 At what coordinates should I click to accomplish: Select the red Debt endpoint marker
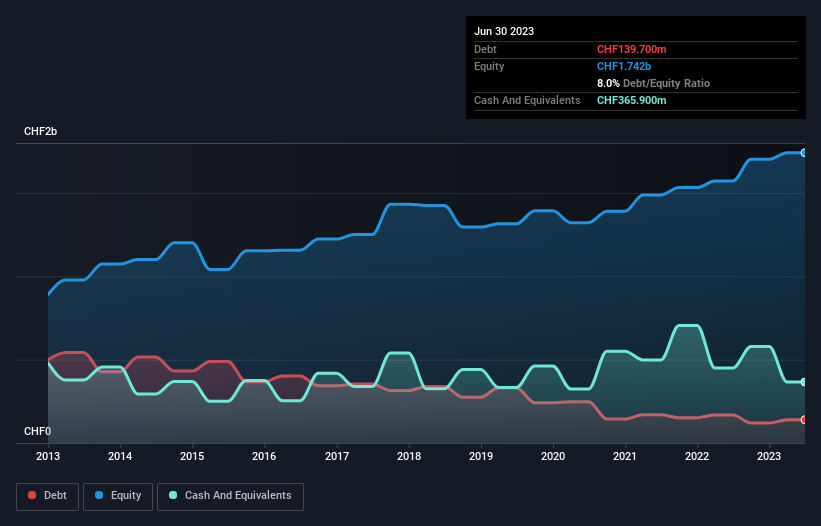point(803,420)
